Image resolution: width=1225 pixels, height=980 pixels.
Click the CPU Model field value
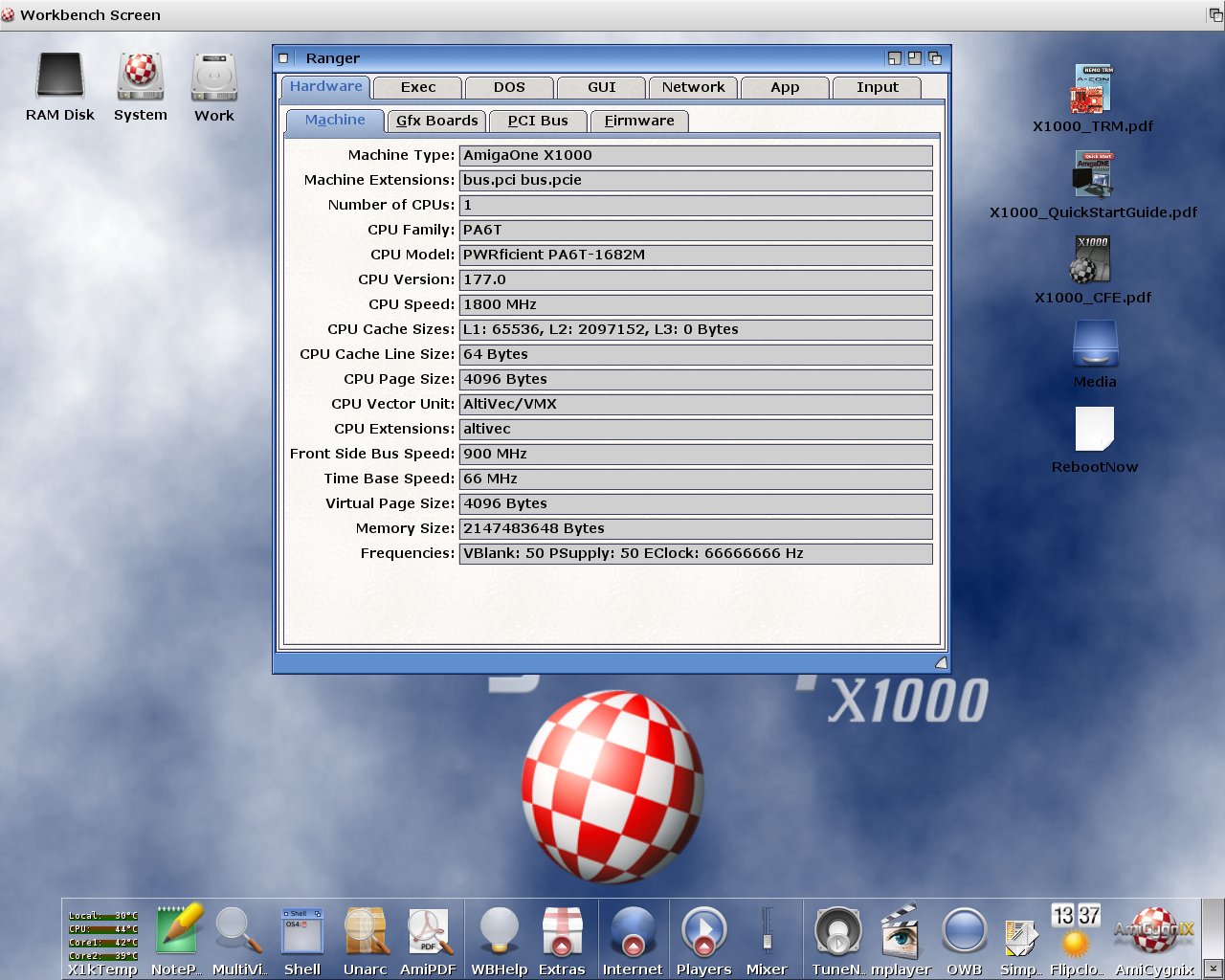[x=696, y=255]
